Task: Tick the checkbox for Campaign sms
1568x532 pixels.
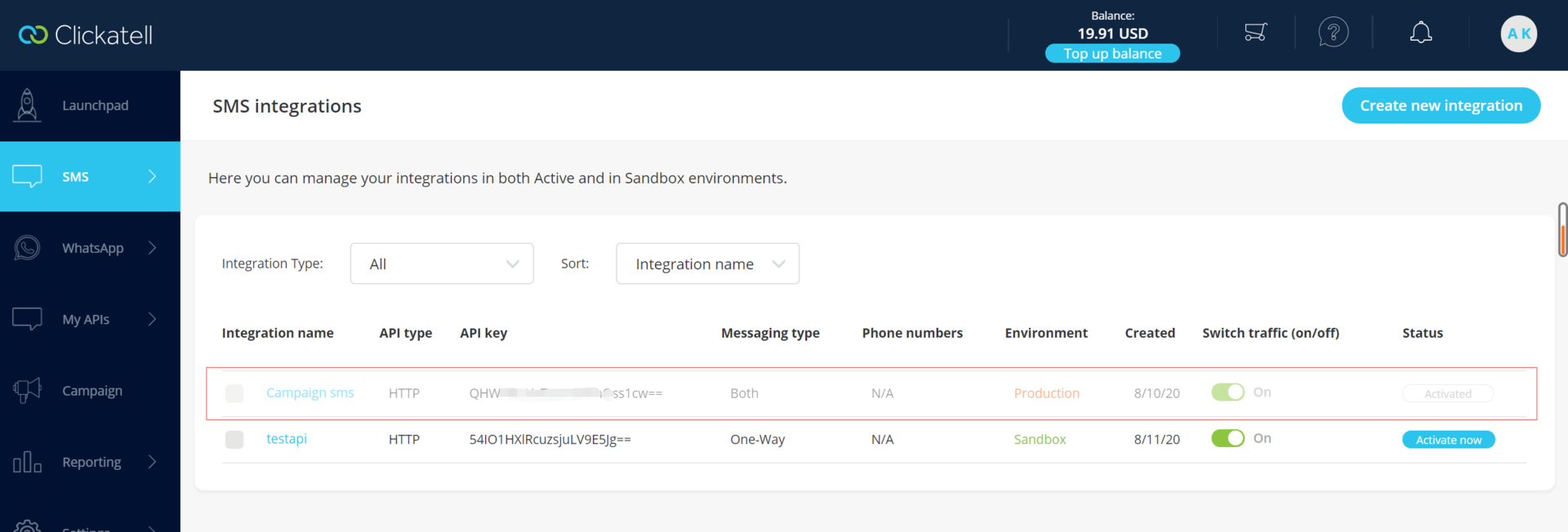Action: coord(234,393)
